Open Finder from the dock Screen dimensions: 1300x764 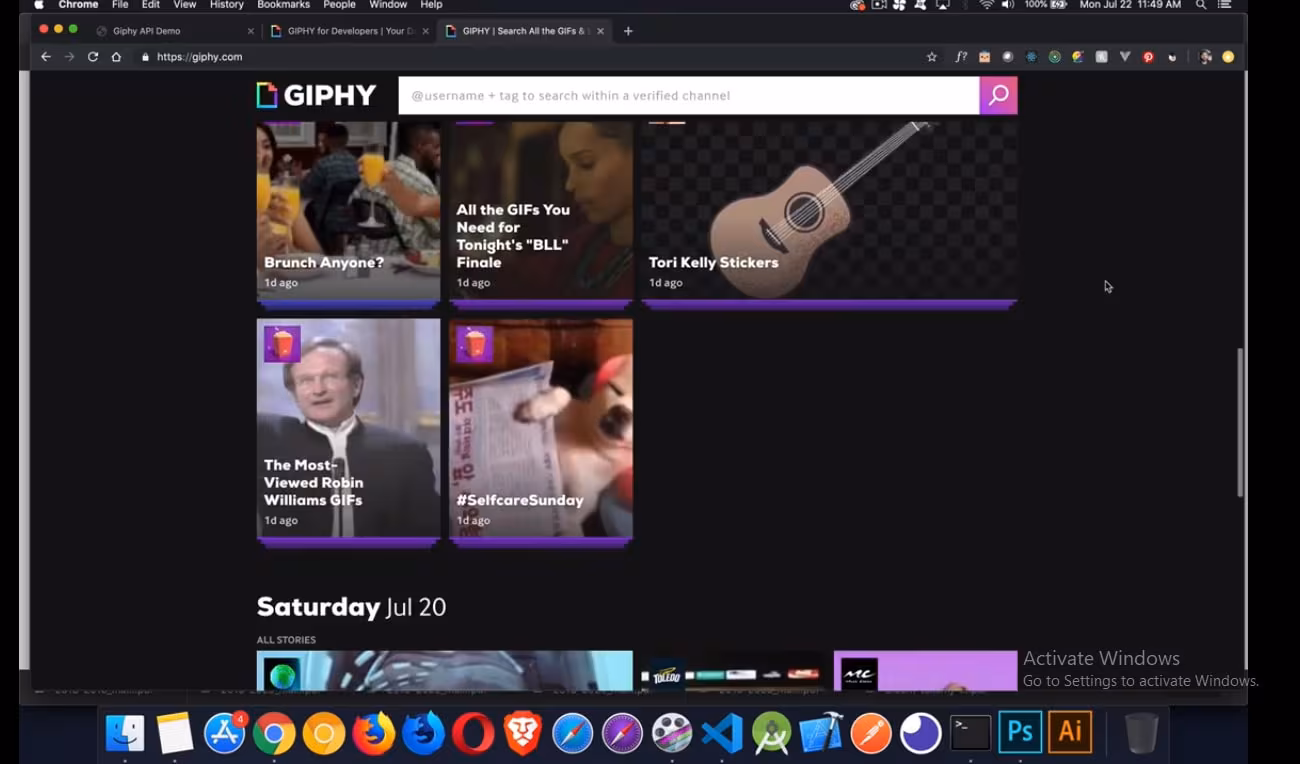point(125,733)
